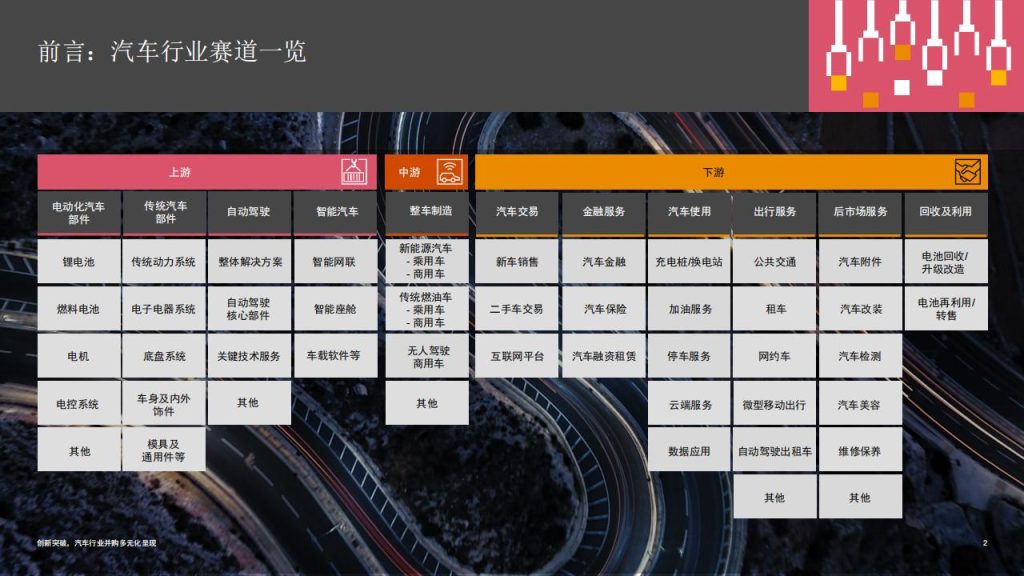Select the 传统动力系统 cell
1024x576 pixels.
tap(164, 261)
